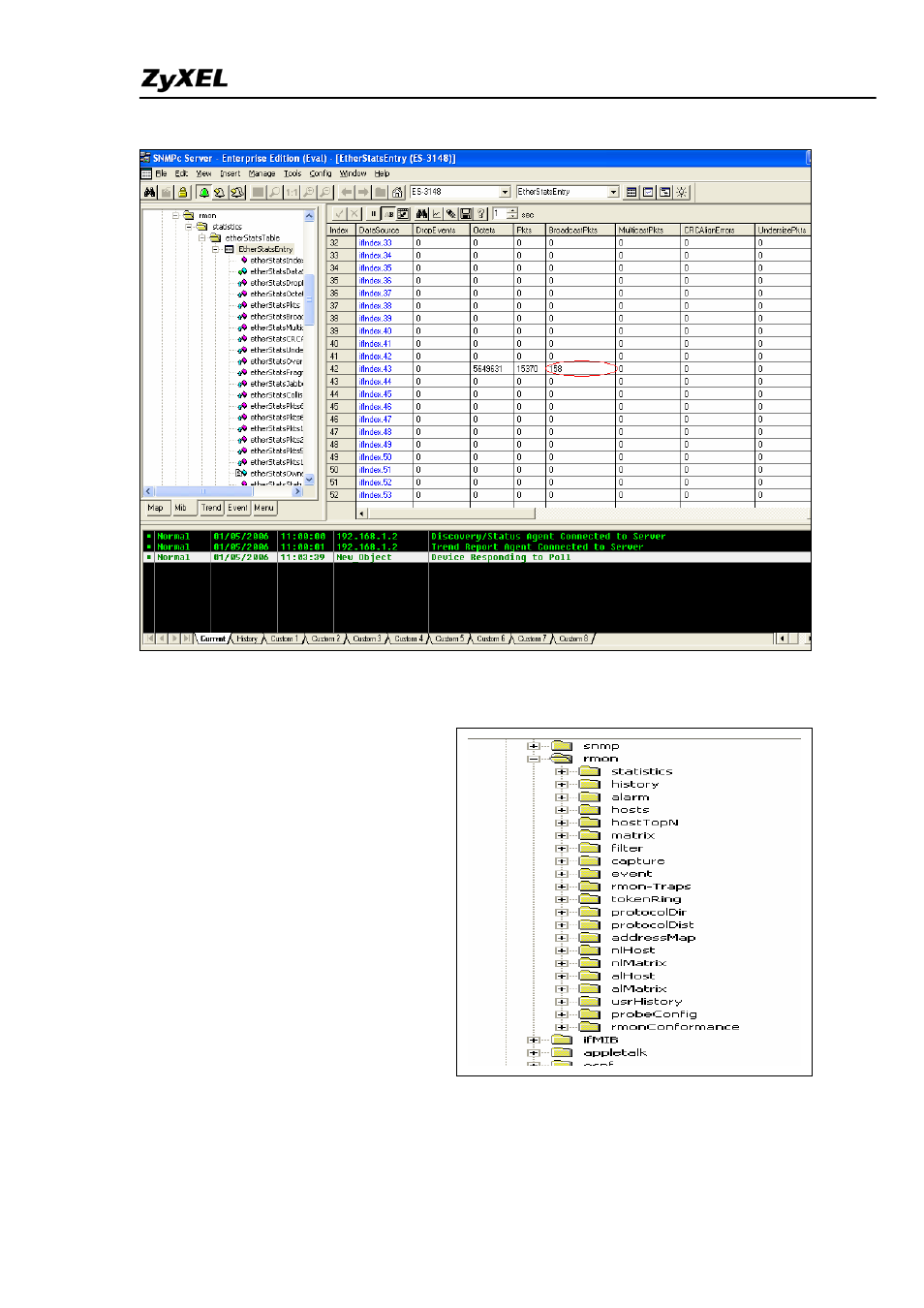The height and width of the screenshot is (1308, 924).
Task: Select the 'Device Responding to Poll' event row
Action: [x=477, y=557]
